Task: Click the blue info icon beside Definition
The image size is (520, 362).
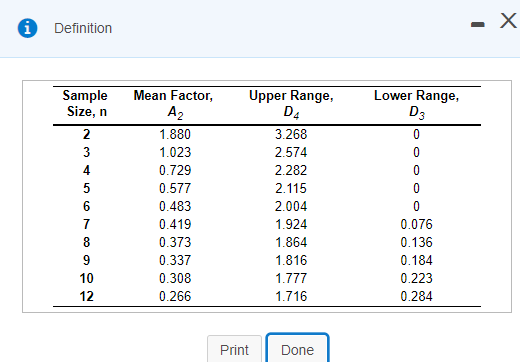Action: [27, 28]
